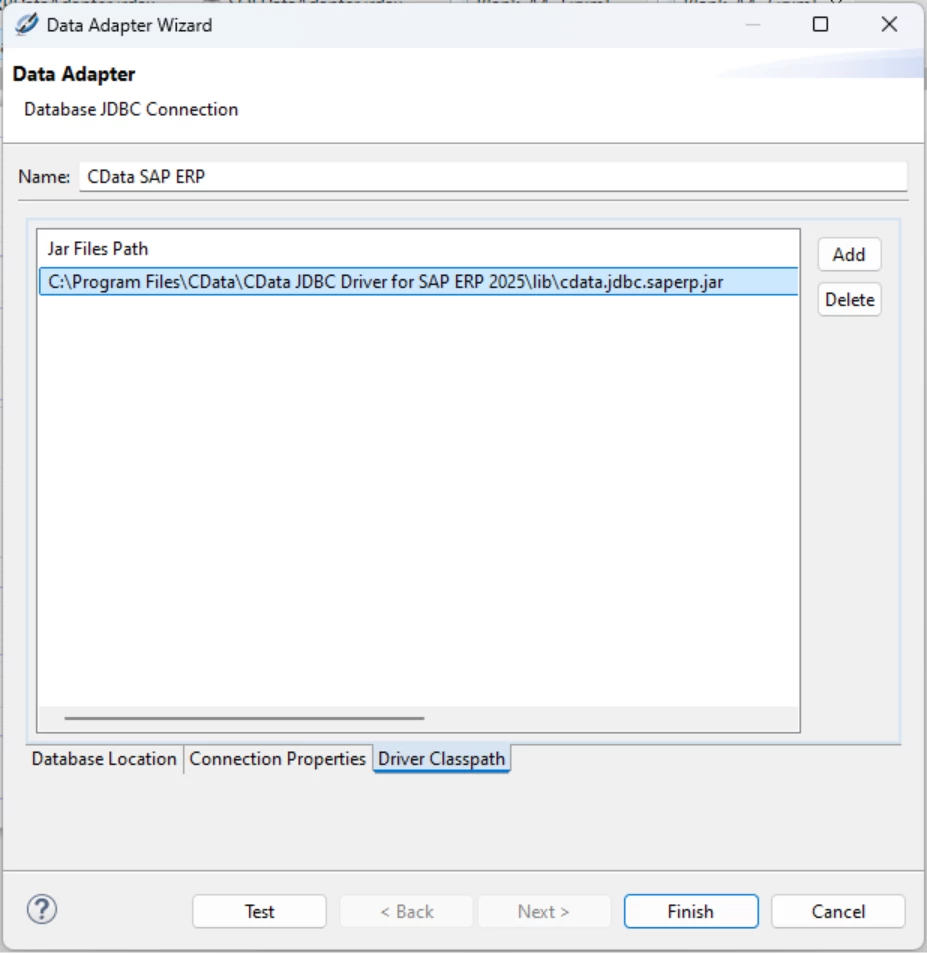Click the Data Adapter Wizard feather icon
927x954 pixels.
[x=26, y=25]
